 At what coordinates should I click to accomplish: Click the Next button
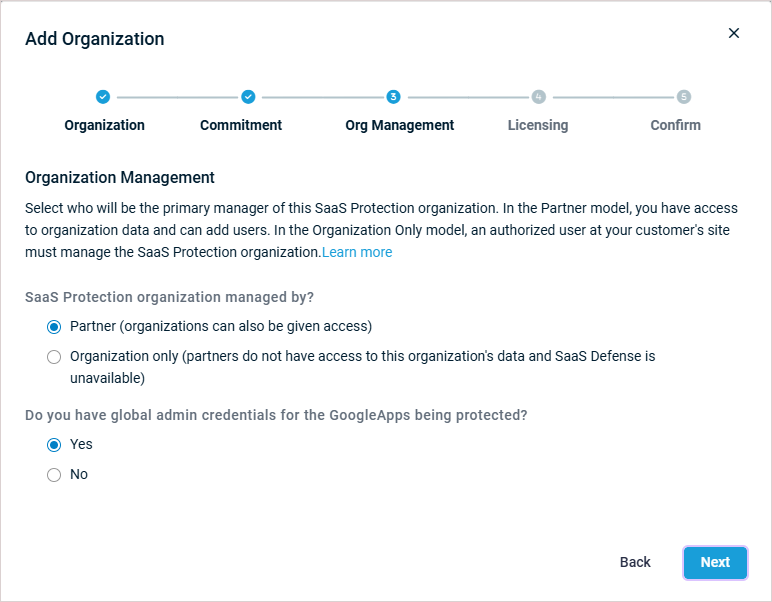pos(715,562)
